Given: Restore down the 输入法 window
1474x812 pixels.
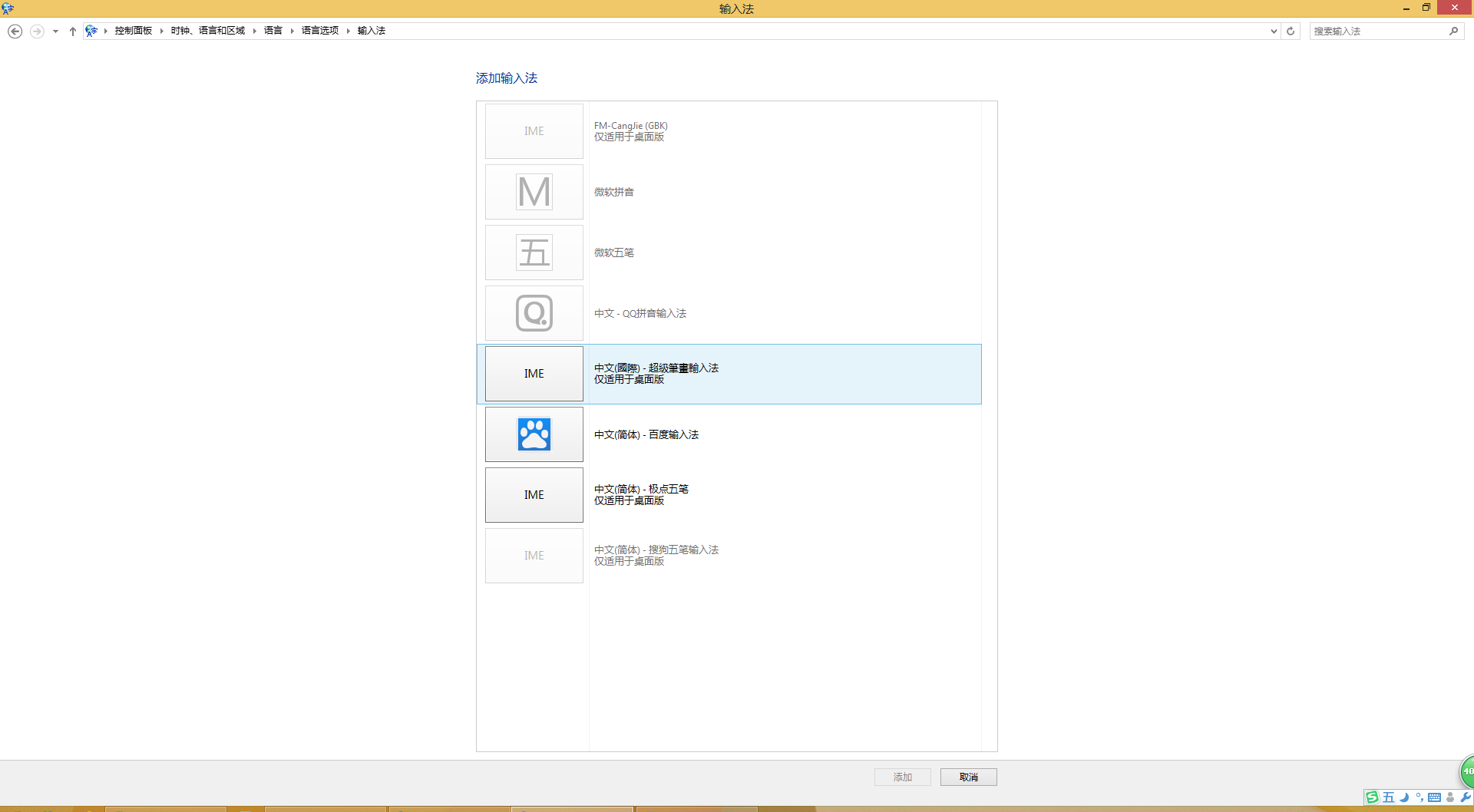Looking at the screenshot, I should [x=1426, y=8].
